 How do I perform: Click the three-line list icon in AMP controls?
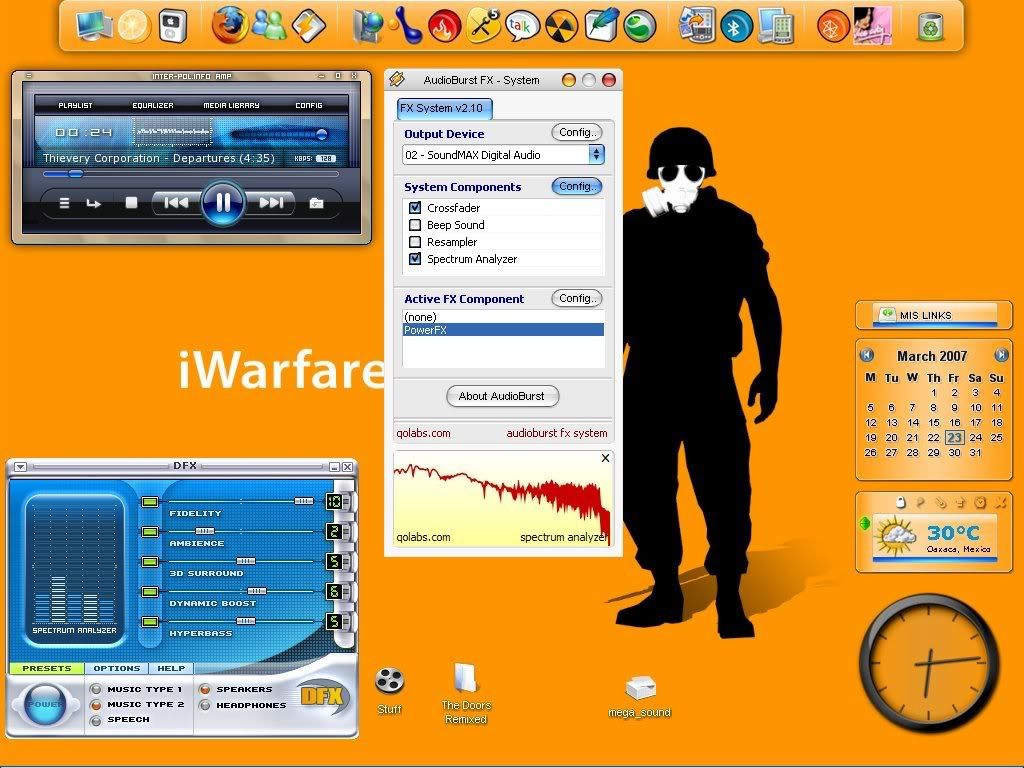pyautogui.click(x=64, y=203)
